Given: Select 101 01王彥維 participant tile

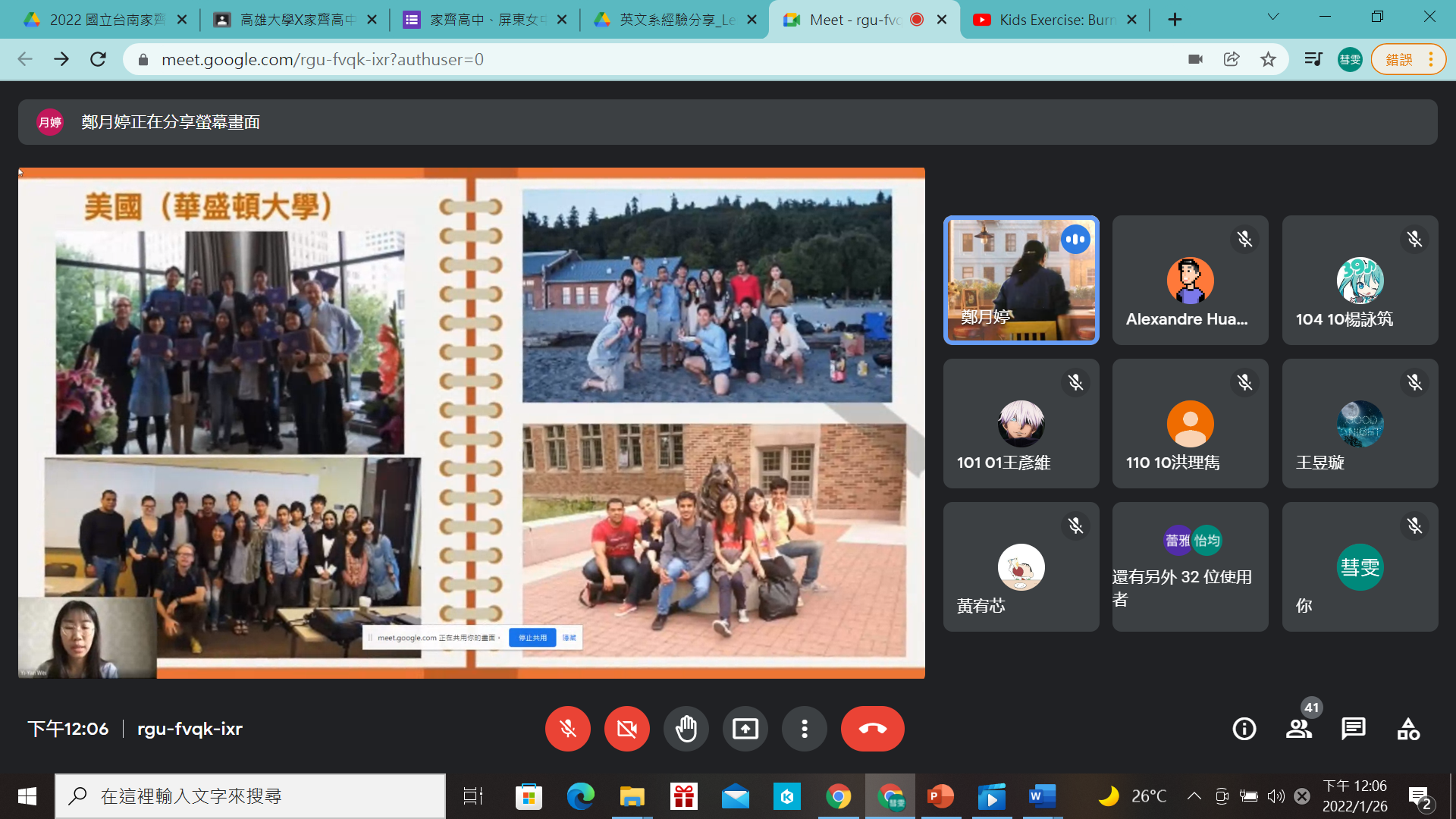Looking at the screenshot, I should (x=1021, y=423).
